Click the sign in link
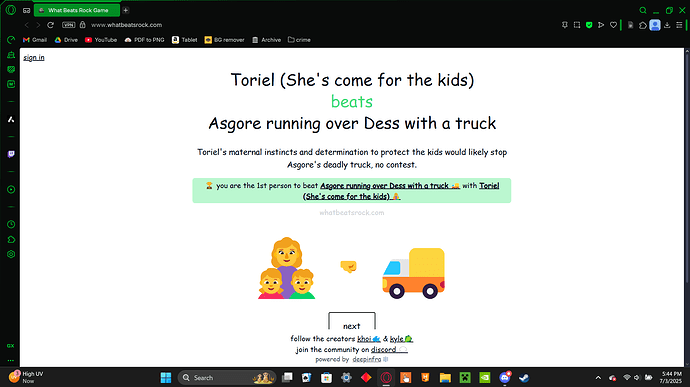Viewport: 690px width, 387px height. 34,57
